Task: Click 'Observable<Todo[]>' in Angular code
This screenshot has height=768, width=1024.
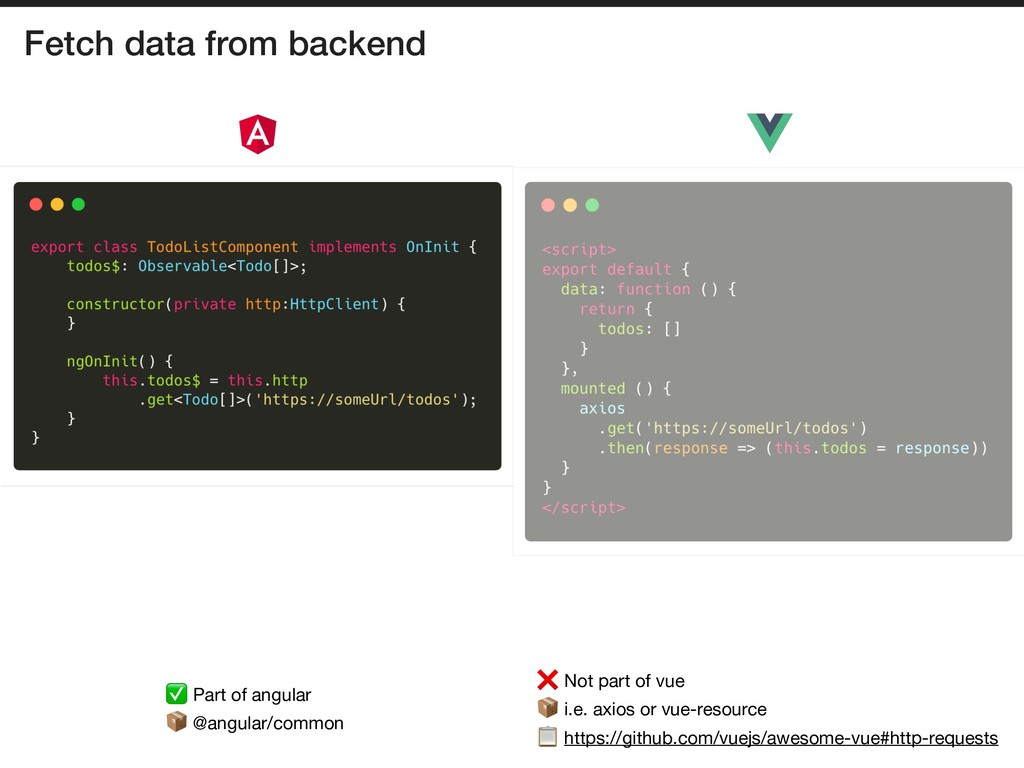Action: point(217,266)
